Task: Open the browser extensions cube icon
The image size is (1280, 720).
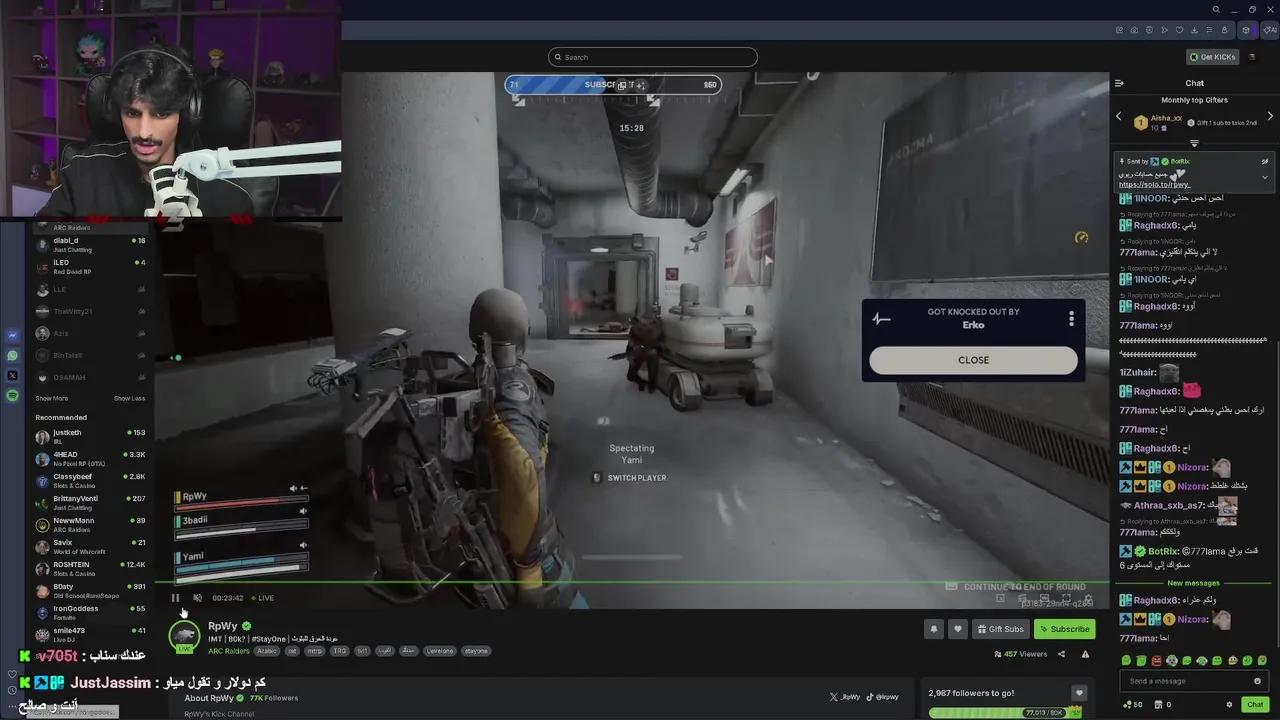Action: coord(1245,30)
